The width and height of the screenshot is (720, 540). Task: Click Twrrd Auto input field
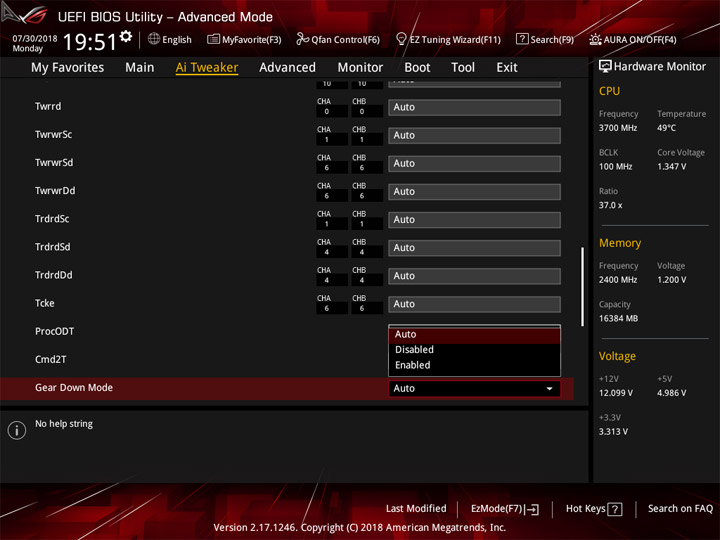474,107
